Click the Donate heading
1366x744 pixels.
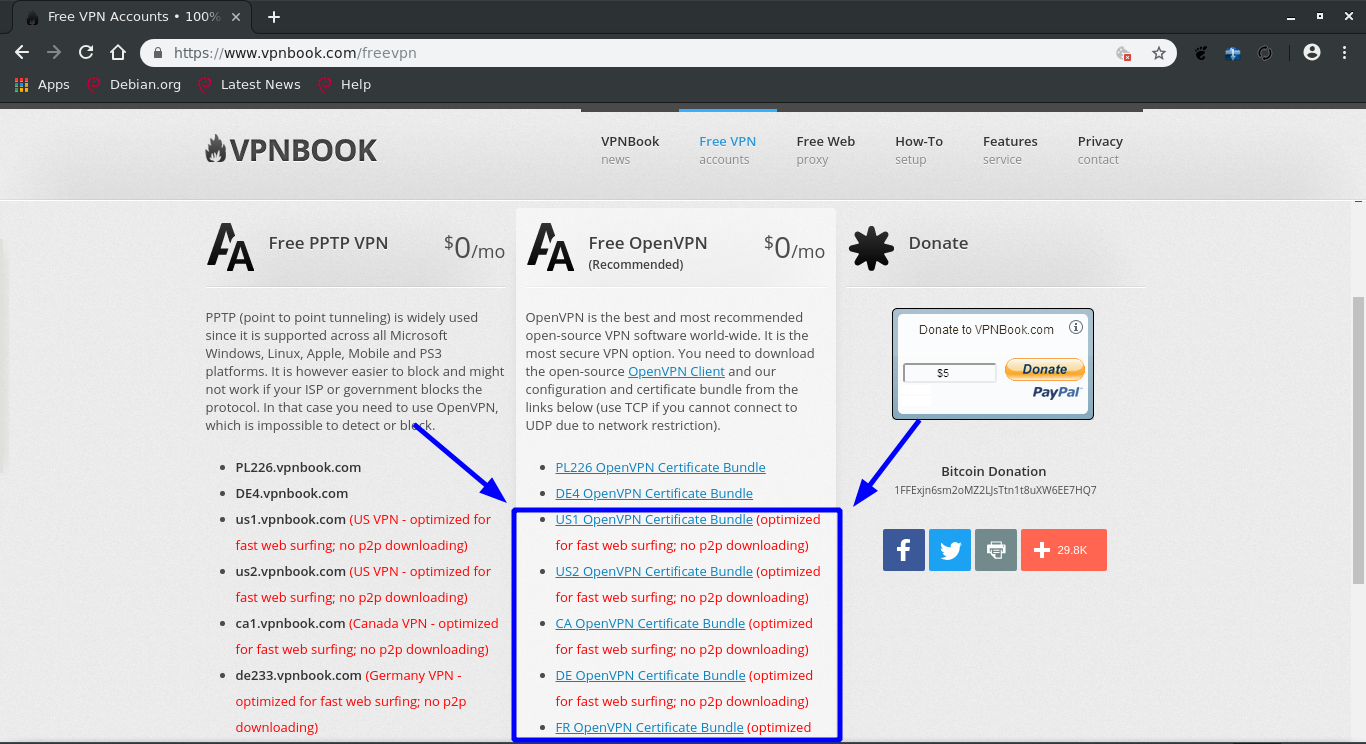[x=938, y=243]
